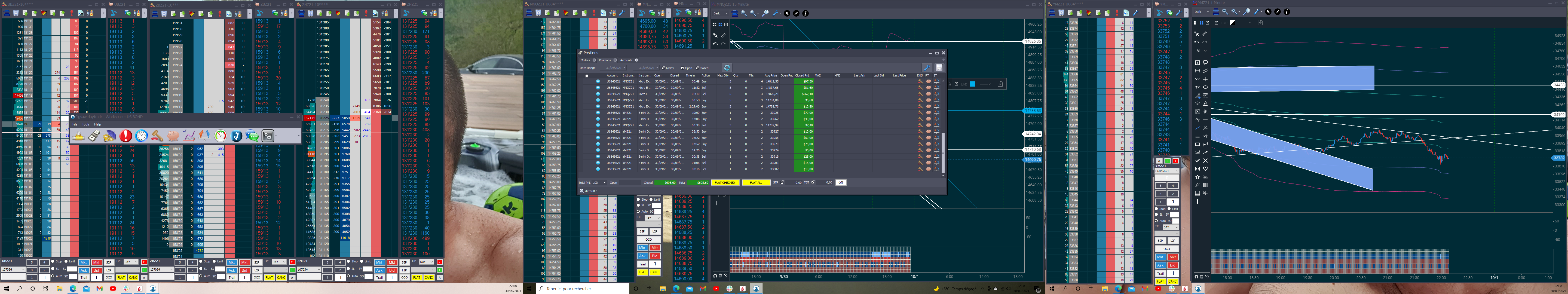Screen dimensions: 1568x294
Task: Open the TIF DAY dropdown for UBZ21
Action: click(x=131, y=262)
